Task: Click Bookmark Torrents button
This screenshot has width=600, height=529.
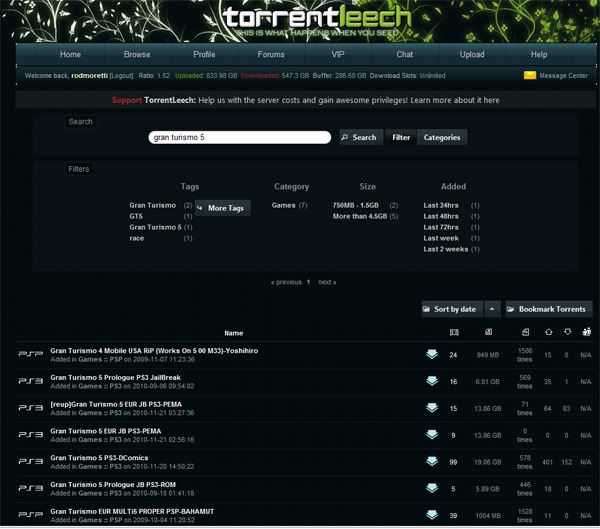Action: (548, 309)
